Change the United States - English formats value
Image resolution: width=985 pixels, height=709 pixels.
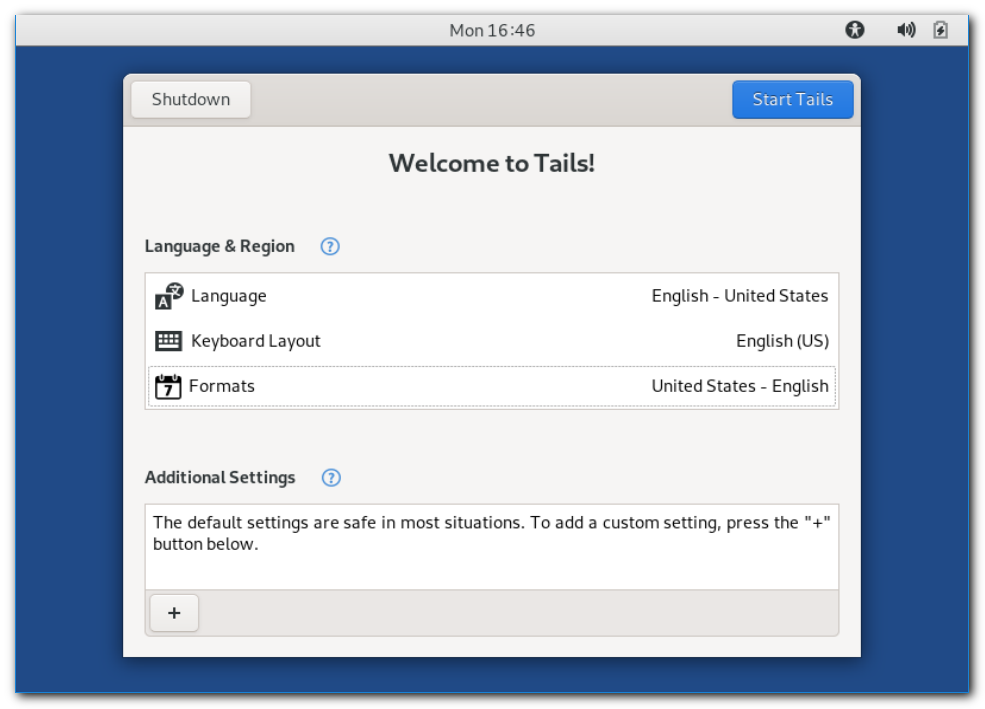739,386
